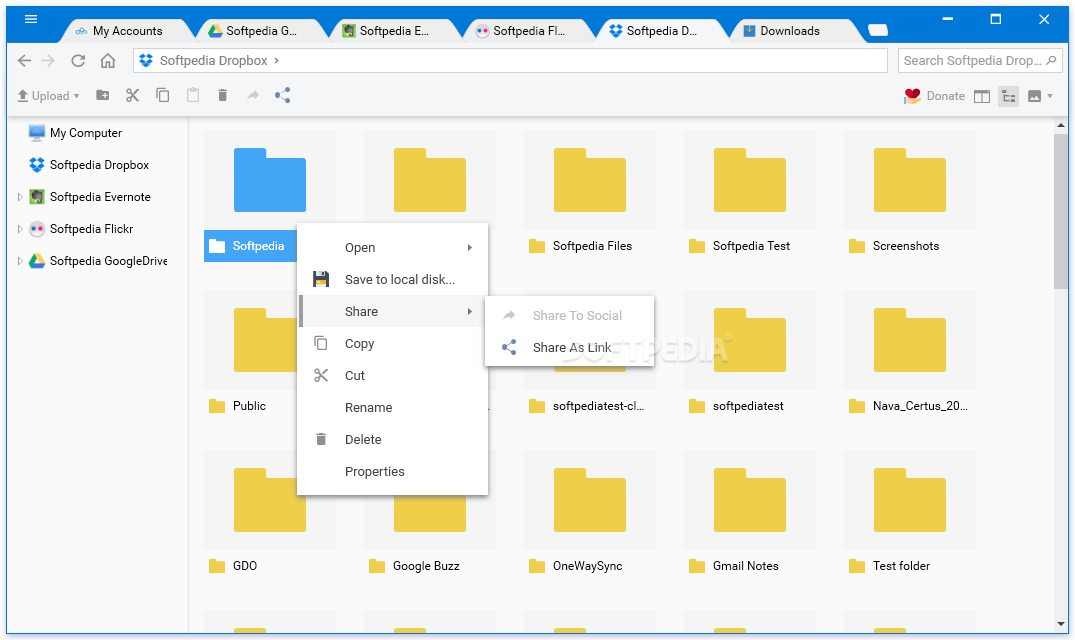1075x640 pixels.
Task: Select the Test folder thumbnail
Action: (x=910, y=500)
